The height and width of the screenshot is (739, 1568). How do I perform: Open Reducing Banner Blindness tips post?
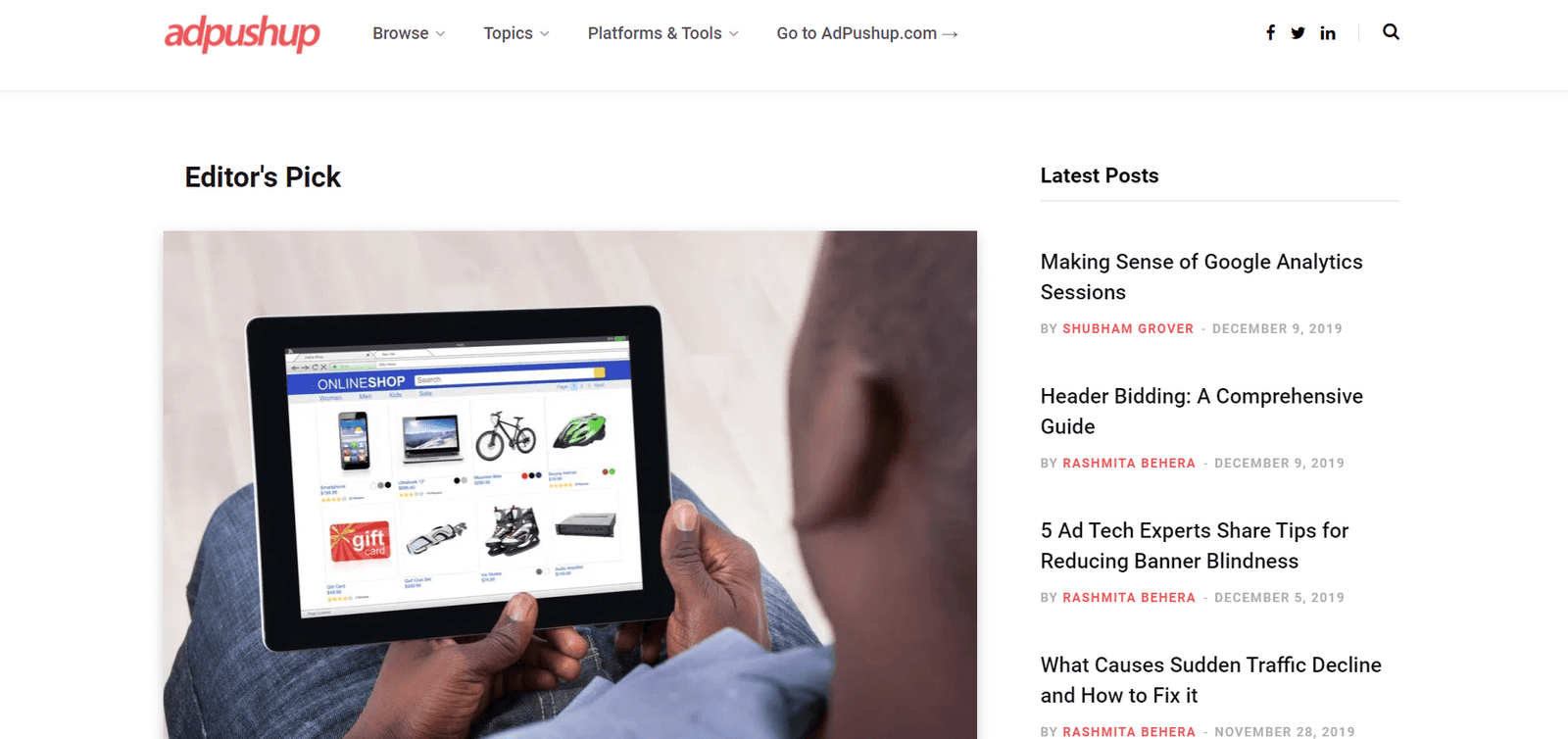(1195, 545)
